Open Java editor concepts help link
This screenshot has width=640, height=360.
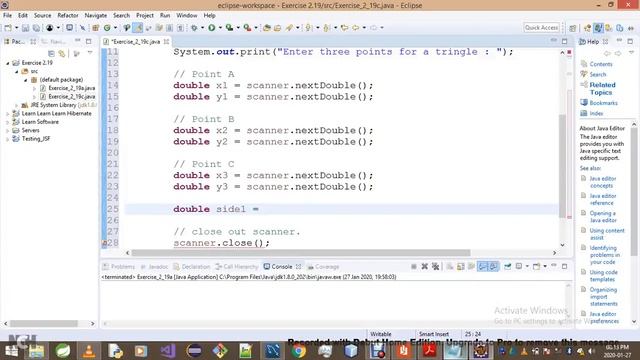[x=602, y=182]
